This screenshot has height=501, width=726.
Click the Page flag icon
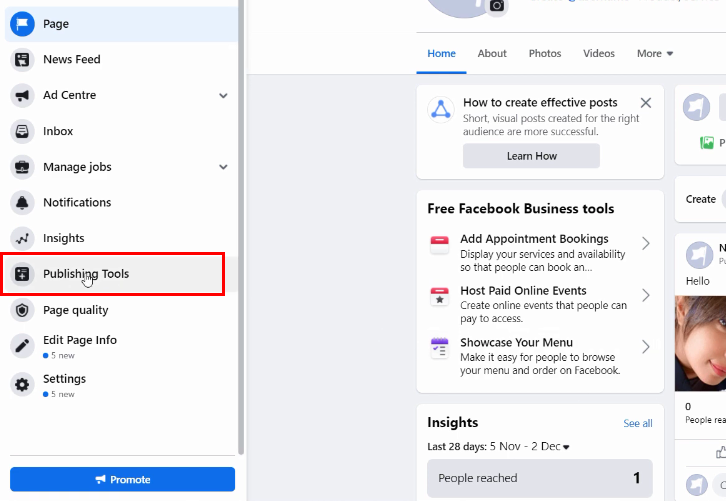tap(22, 24)
